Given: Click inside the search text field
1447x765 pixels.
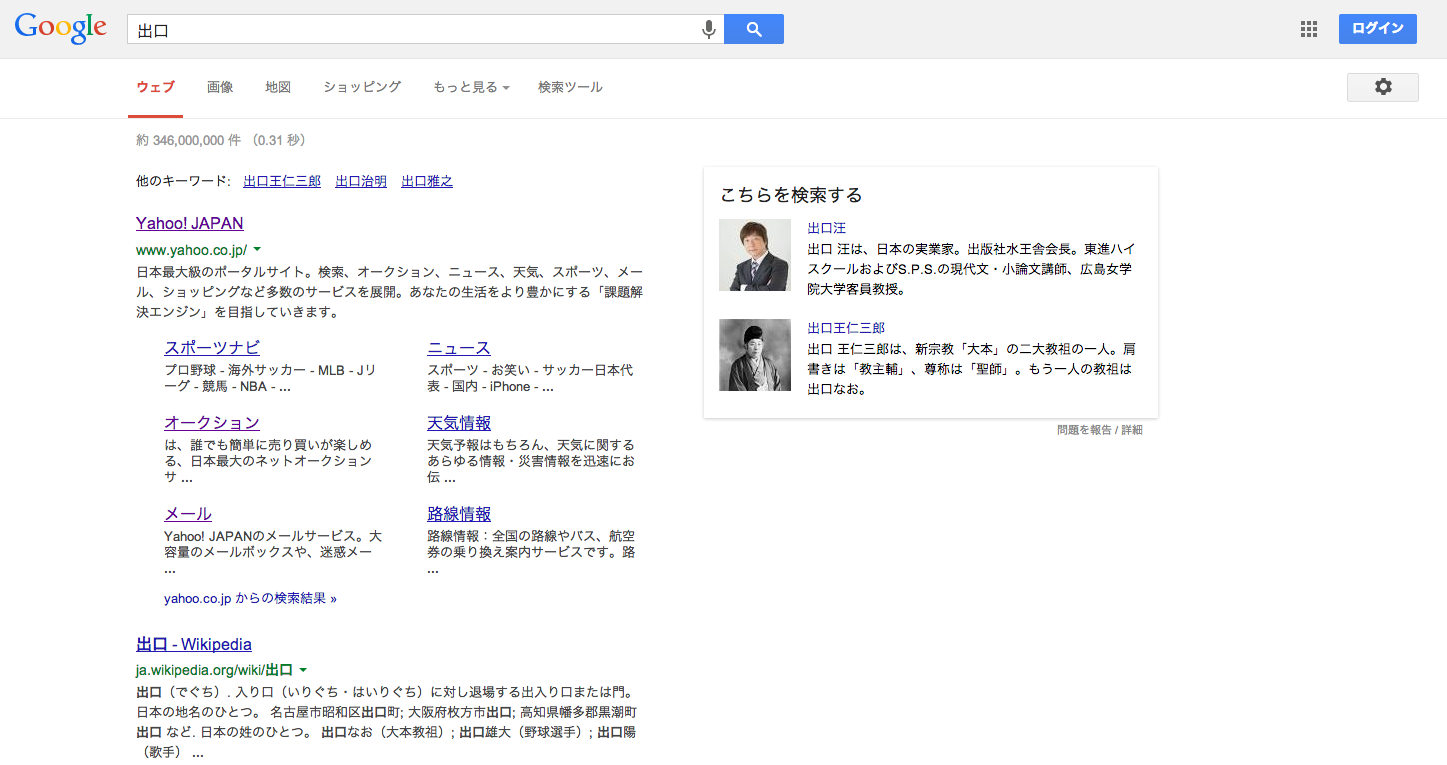Looking at the screenshot, I should (x=410, y=30).
